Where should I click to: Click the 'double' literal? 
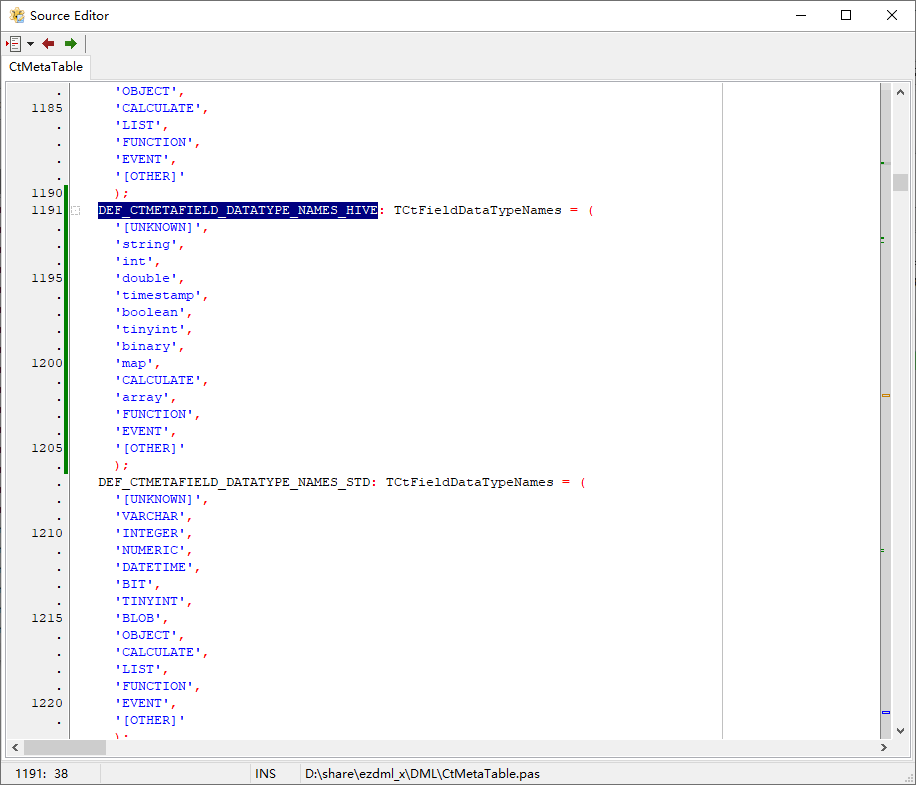(146, 278)
